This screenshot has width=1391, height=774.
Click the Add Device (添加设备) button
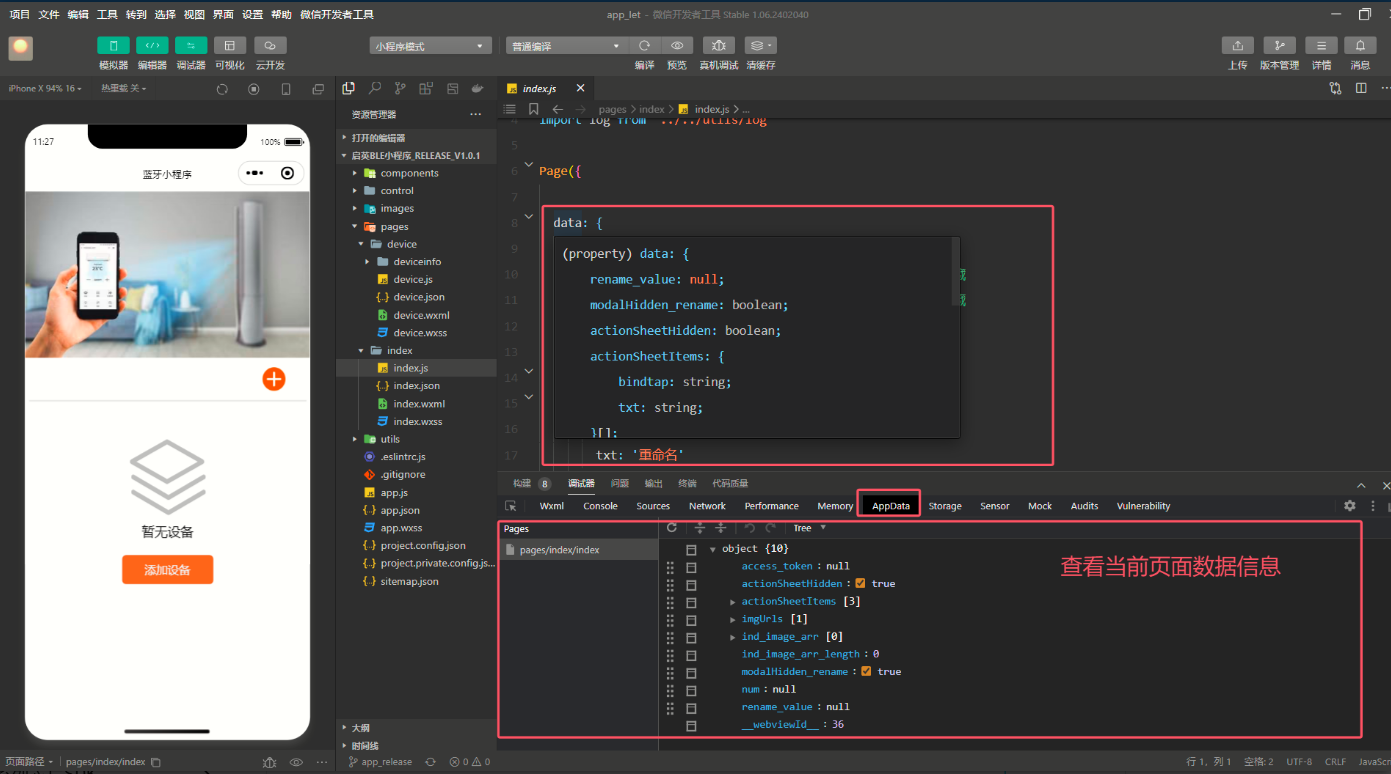pyautogui.click(x=167, y=570)
